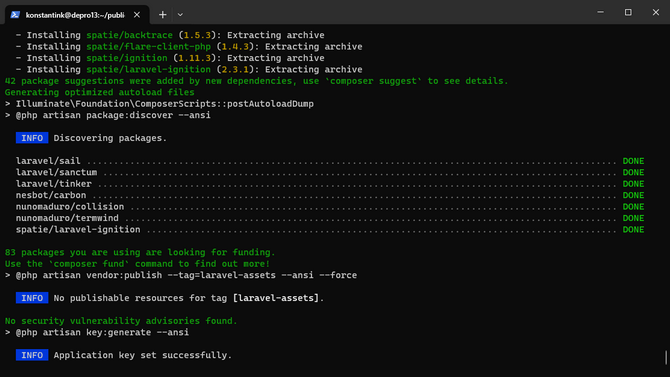Screen dimensions: 670x377
Task: Click the INFO badge beside No publishable resources
Action: click(32, 298)
